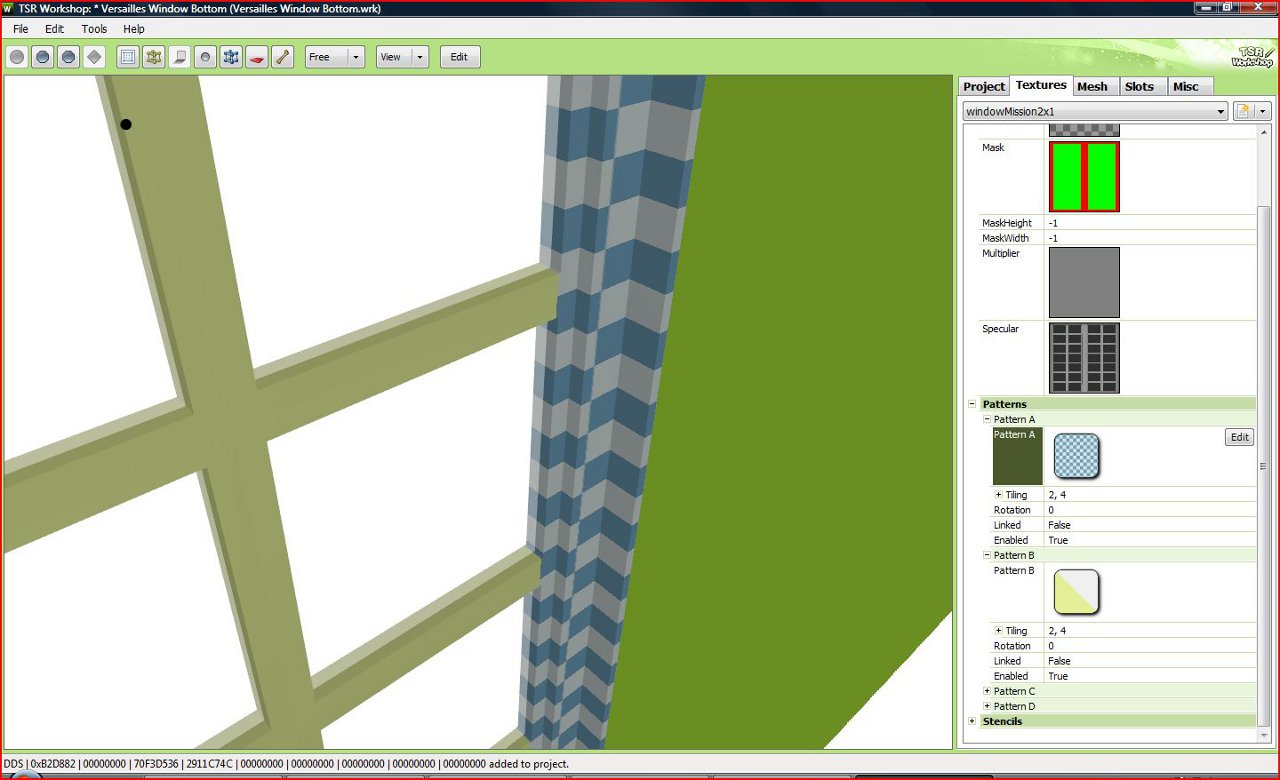This screenshot has width=1280, height=780.
Task: Select the solid shading view icon
Action: [x=42, y=57]
